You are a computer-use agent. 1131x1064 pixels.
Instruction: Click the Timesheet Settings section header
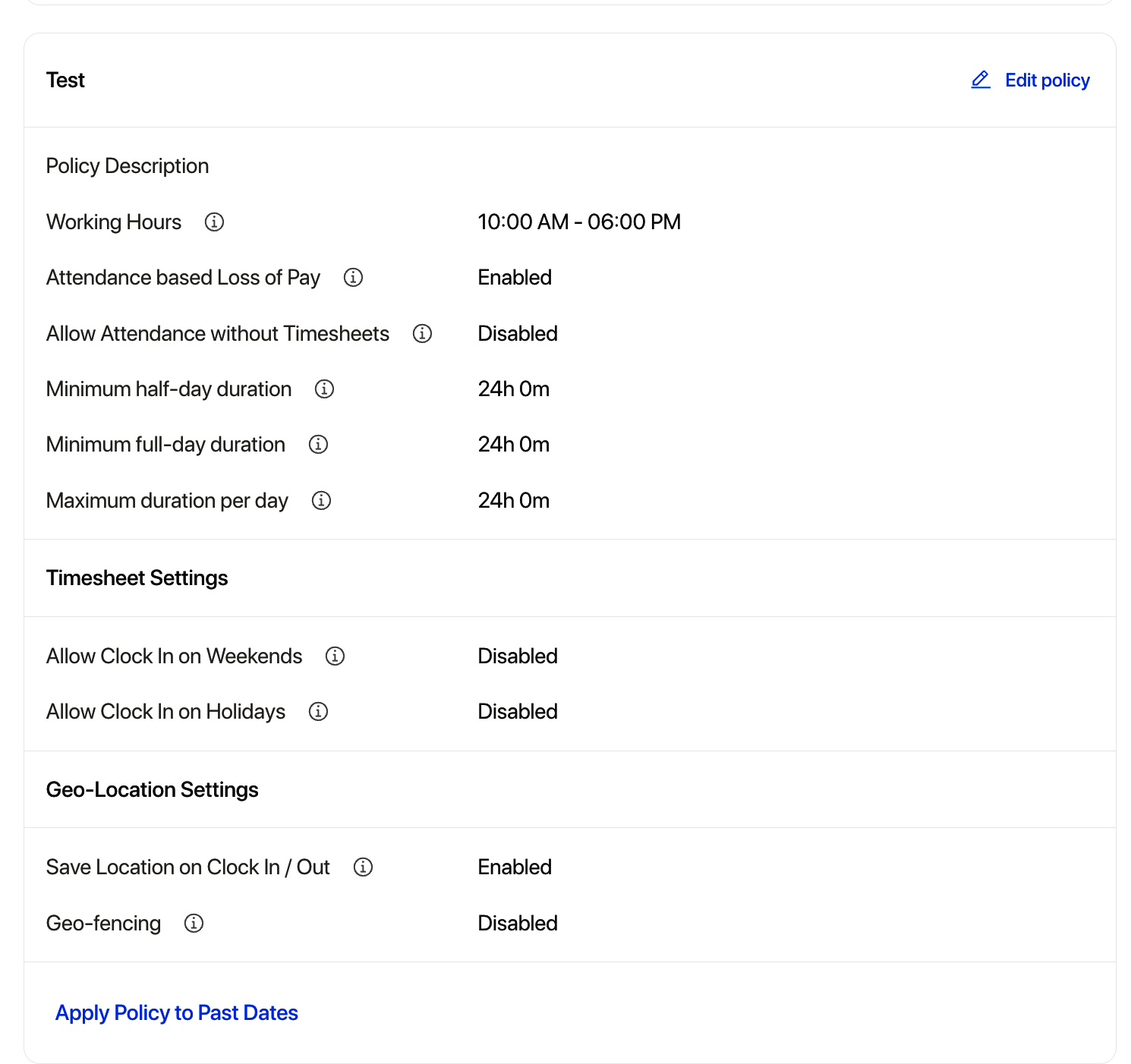point(137,578)
